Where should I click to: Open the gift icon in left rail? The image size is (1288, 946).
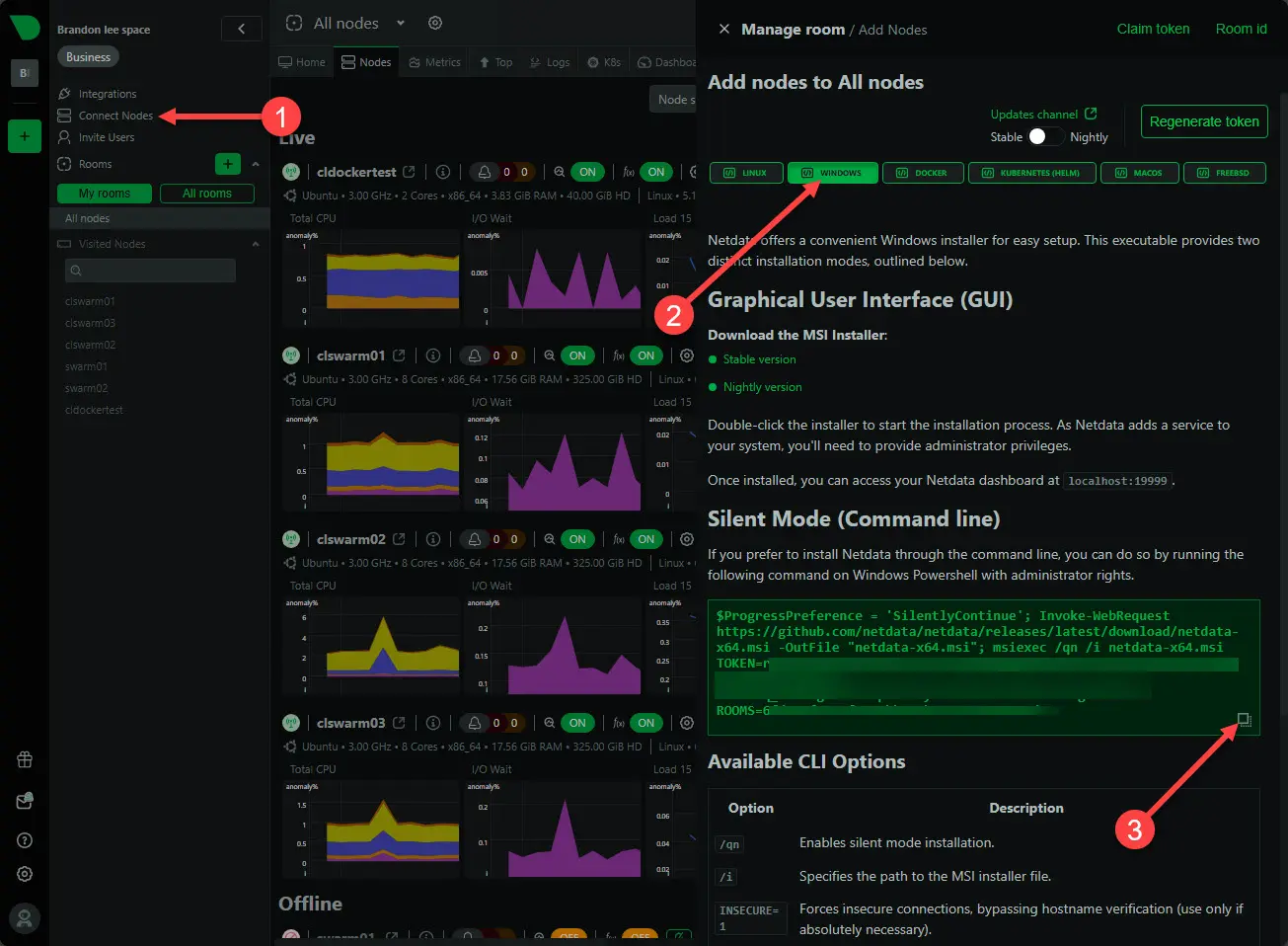tap(25, 759)
